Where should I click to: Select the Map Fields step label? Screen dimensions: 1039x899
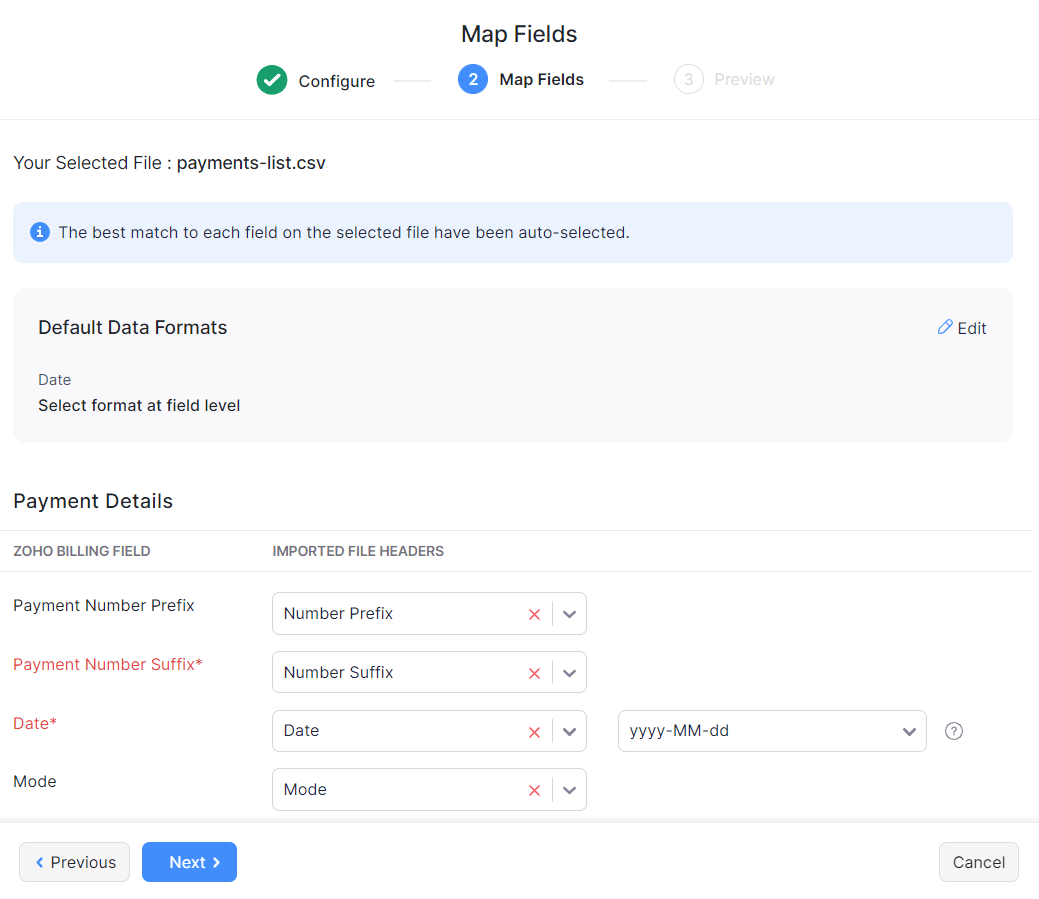coord(541,79)
